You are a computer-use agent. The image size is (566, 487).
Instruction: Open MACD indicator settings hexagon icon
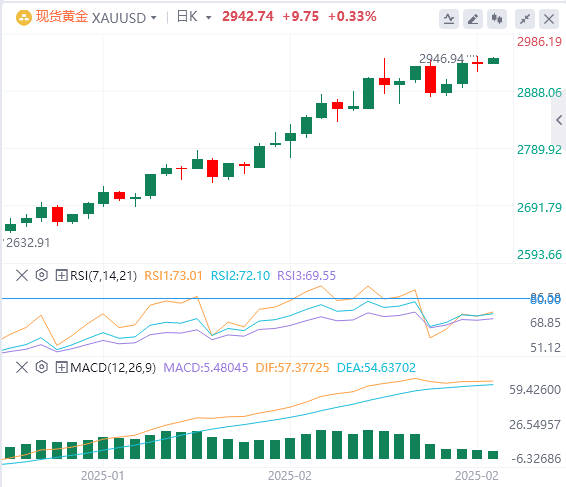42,368
